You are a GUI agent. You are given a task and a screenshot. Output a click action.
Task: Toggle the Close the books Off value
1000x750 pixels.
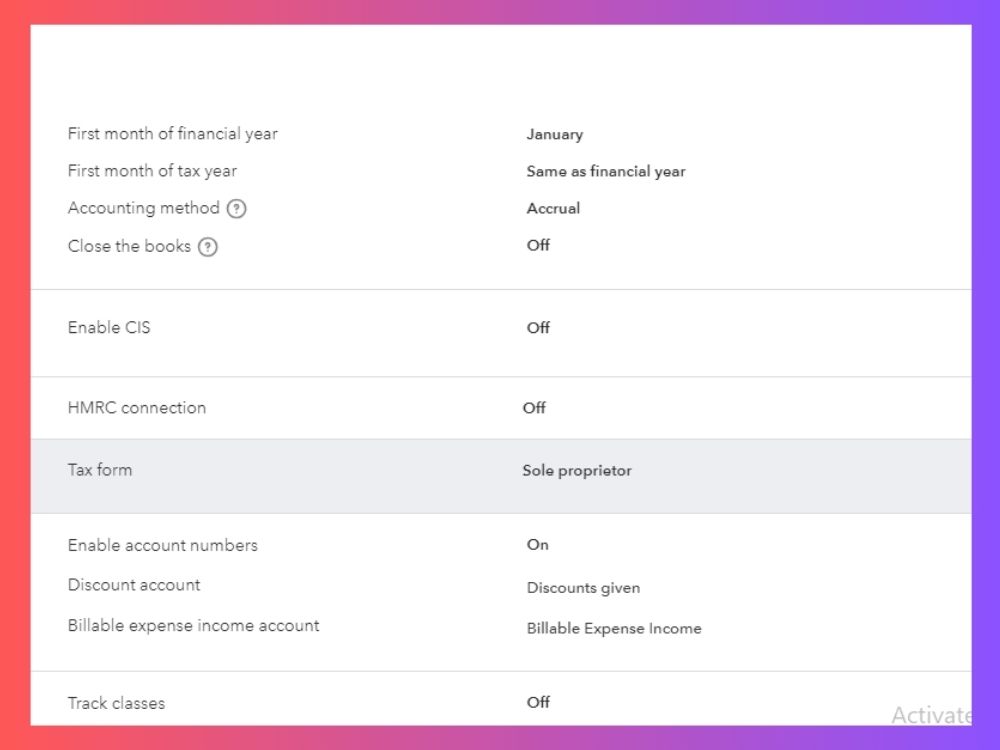538,245
